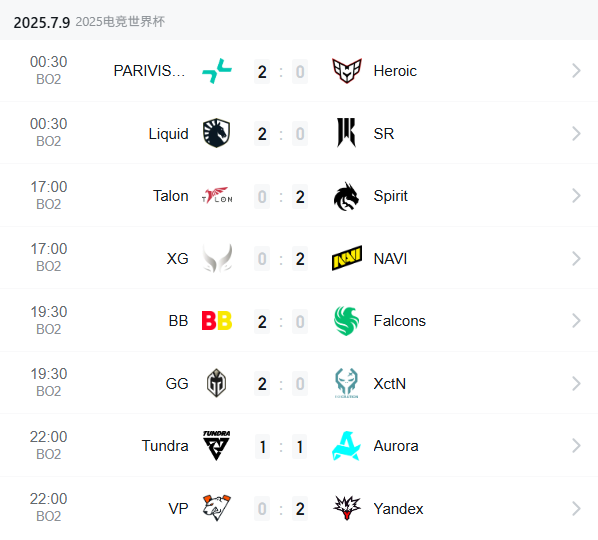This screenshot has height=540, width=598.
Task: Click the PARIVISION team logo
Action: click(217, 71)
